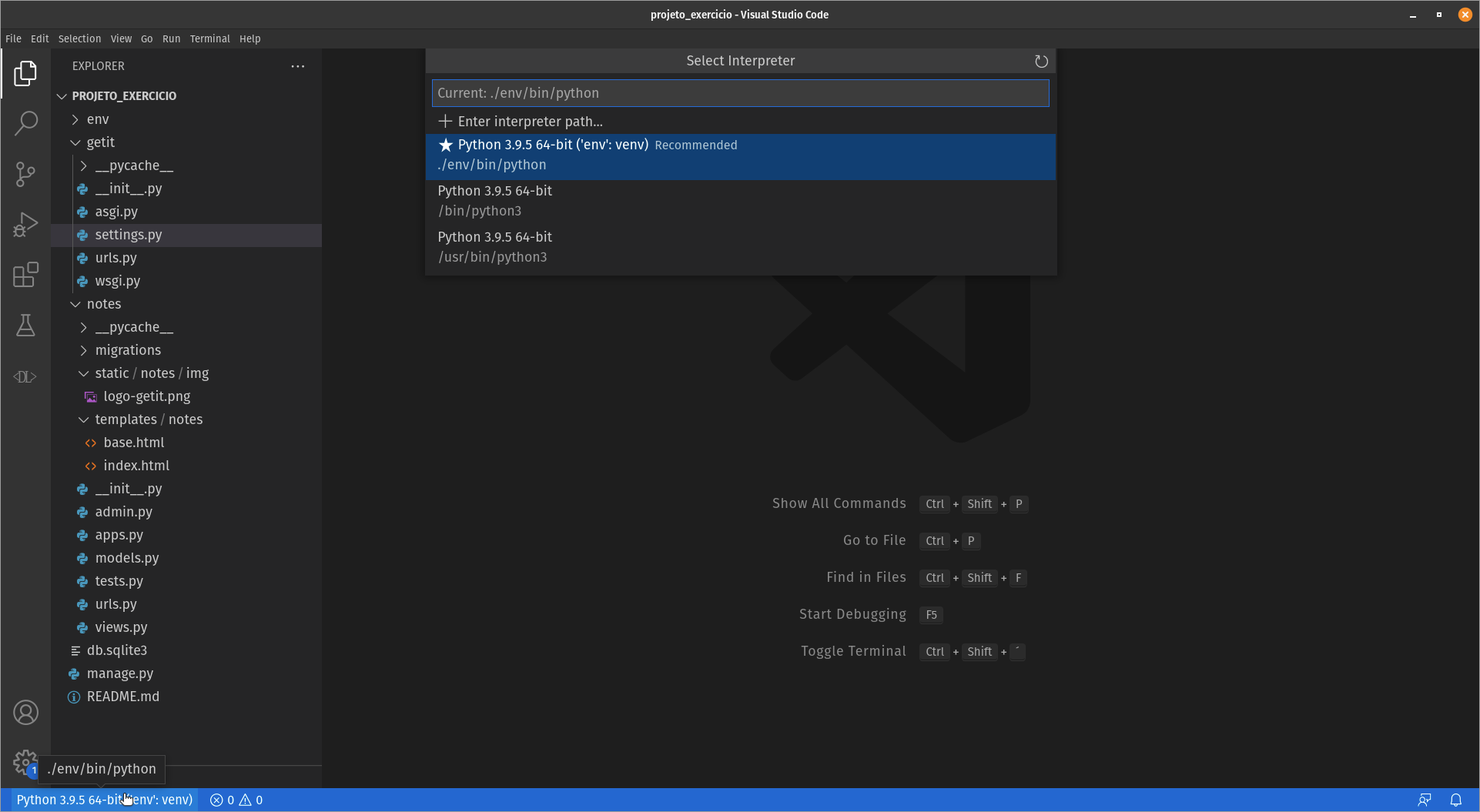Open the Help menu
The height and width of the screenshot is (812, 1480).
(249, 38)
